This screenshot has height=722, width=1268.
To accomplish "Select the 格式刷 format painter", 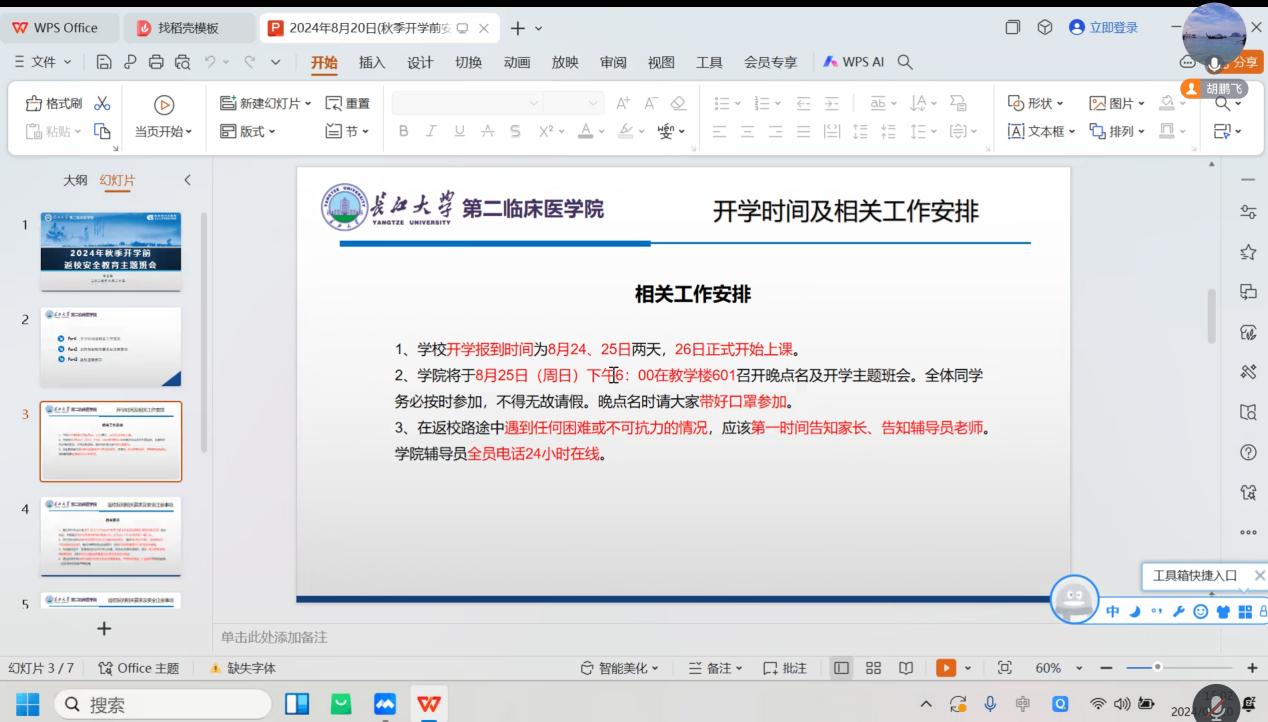I will (x=54, y=103).
